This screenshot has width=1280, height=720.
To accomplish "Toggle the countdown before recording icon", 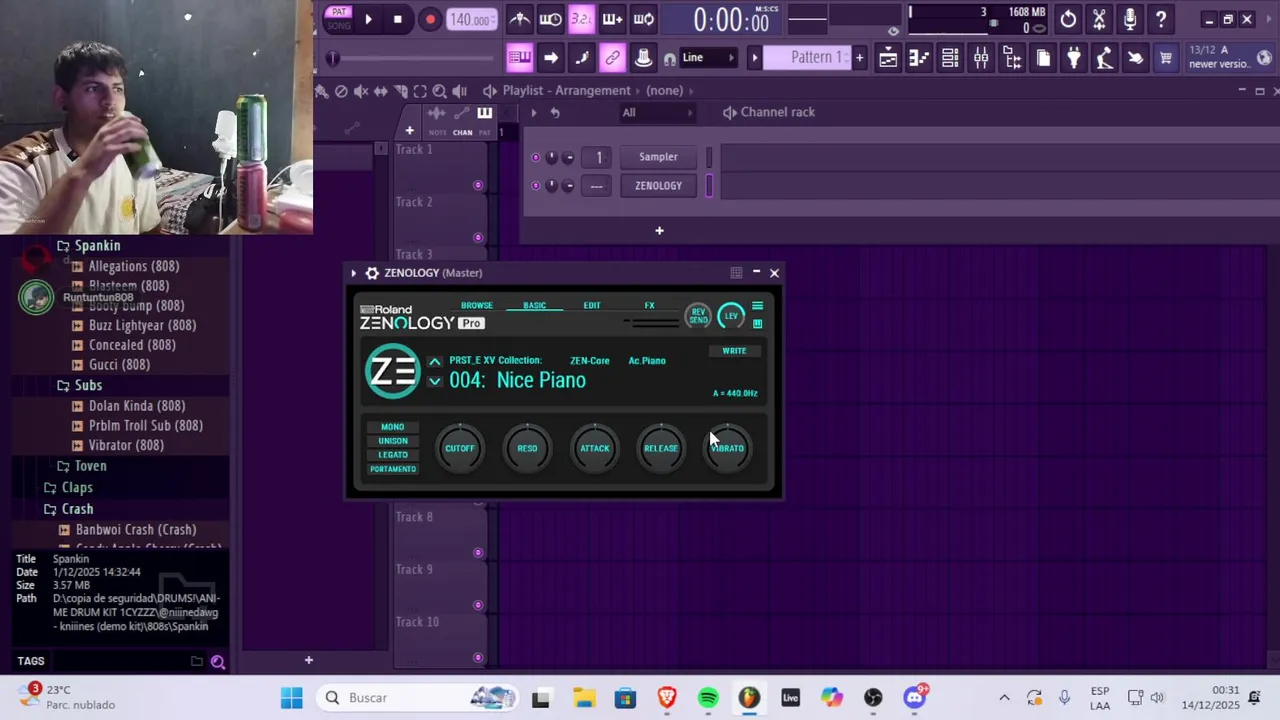I will click(x=581, y=19).
